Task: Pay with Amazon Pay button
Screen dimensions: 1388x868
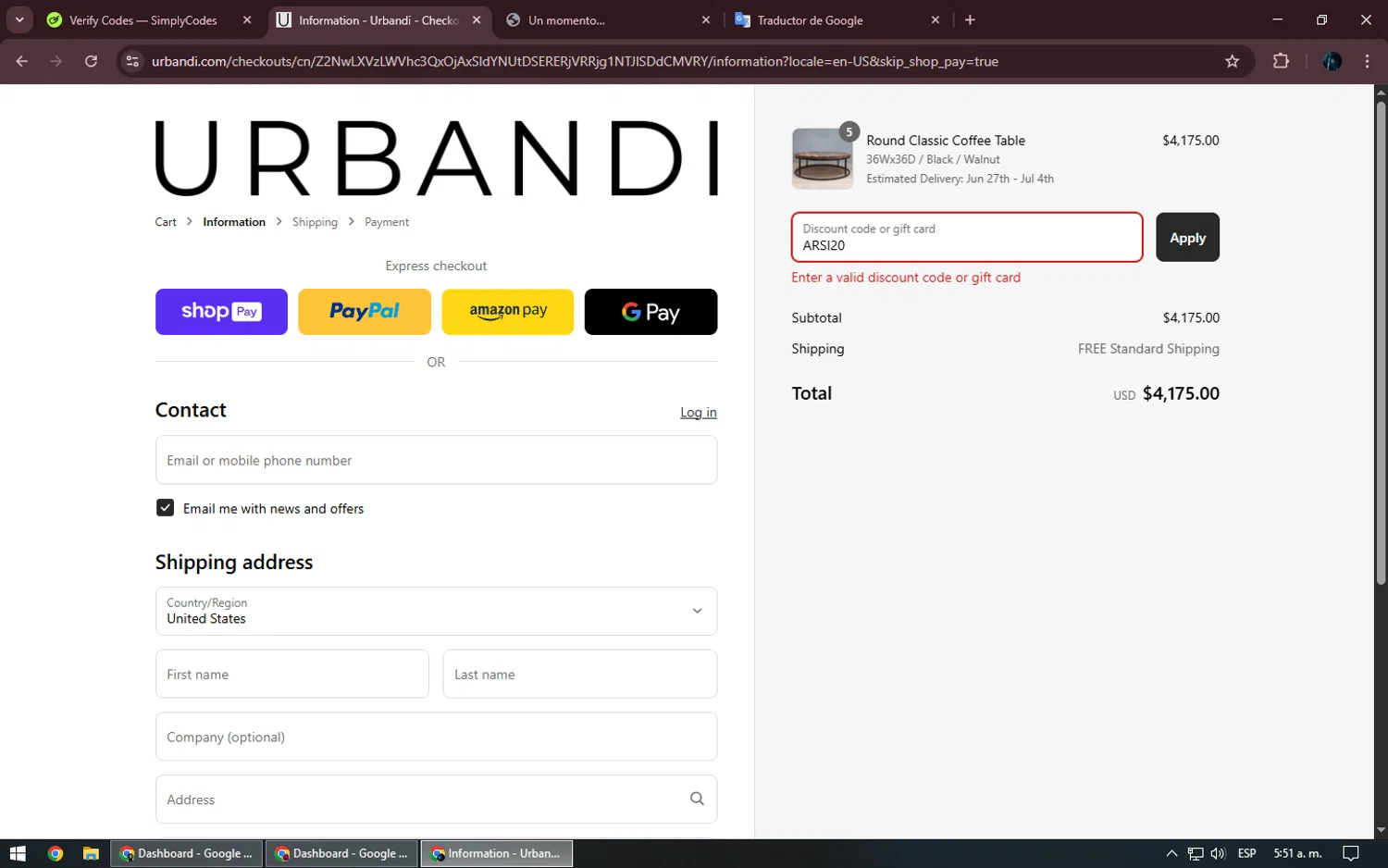Action: pos(508,312)
